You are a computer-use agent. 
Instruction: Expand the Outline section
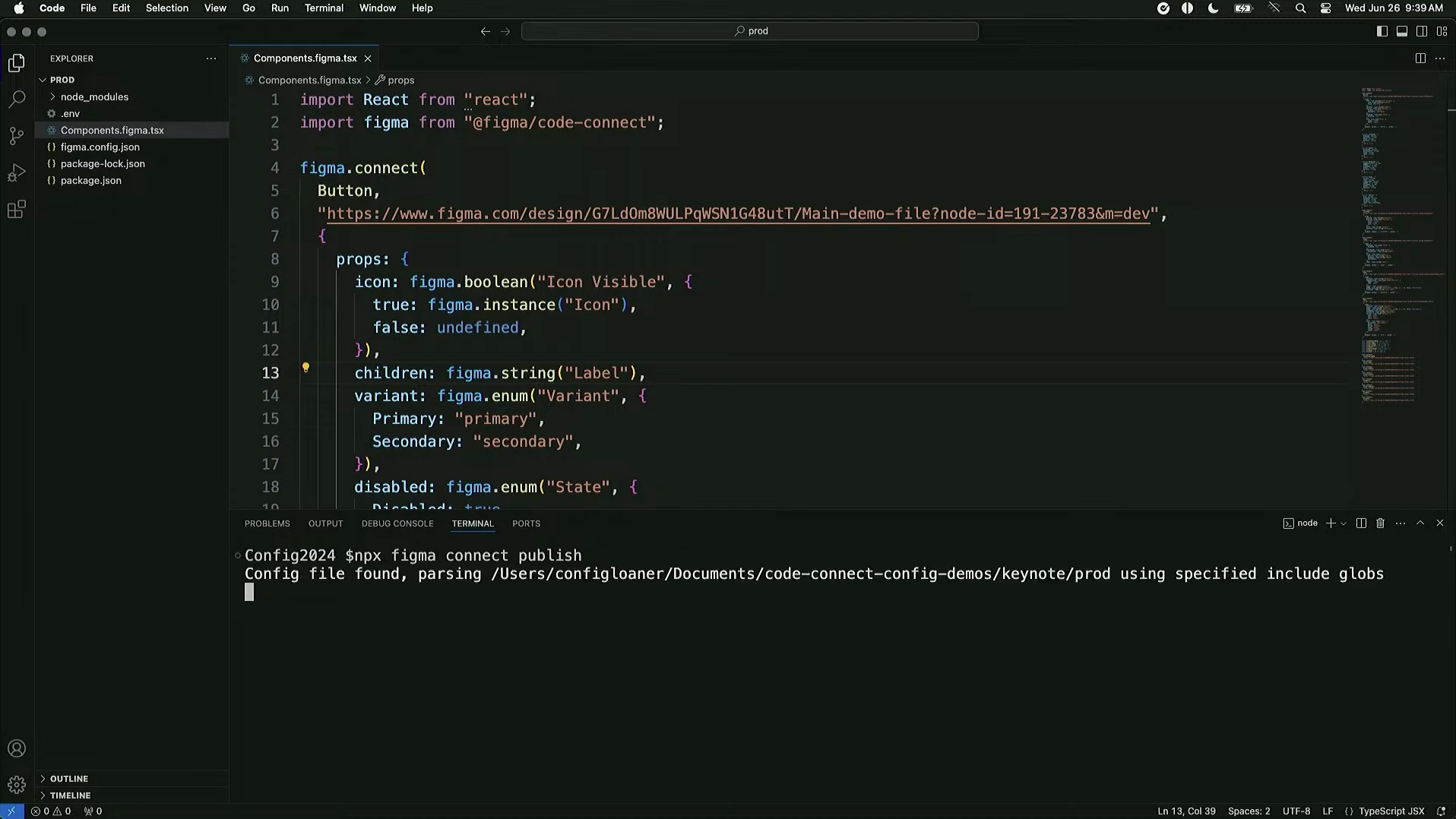click(131, 779)
